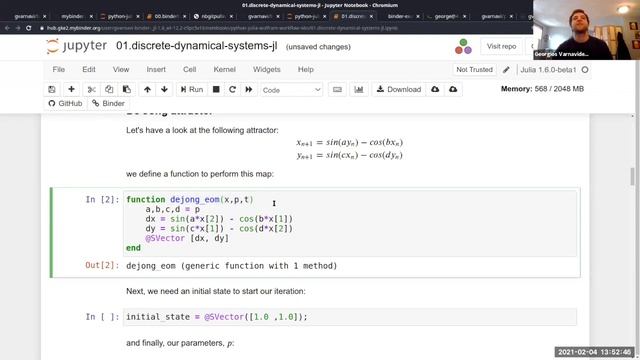Move selected cell down arrow

pos(164,89)
